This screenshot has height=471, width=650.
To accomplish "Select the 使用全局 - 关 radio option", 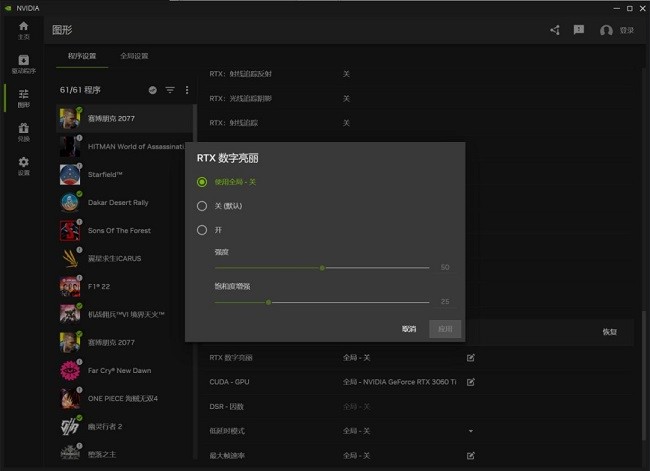I will tap(202, 182).
